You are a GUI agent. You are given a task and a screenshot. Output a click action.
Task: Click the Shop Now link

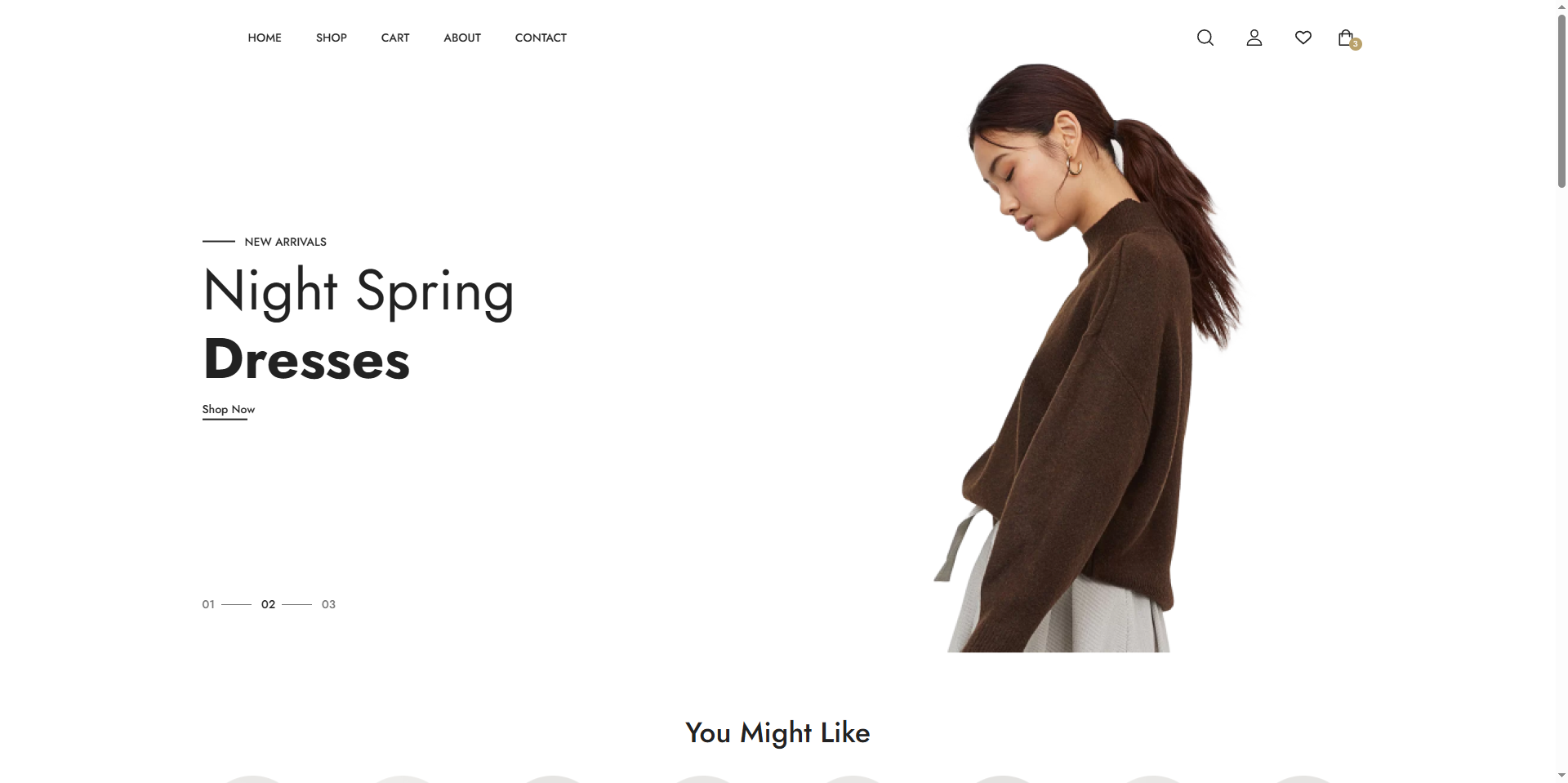pyautogui.click(x=229, y=410)
